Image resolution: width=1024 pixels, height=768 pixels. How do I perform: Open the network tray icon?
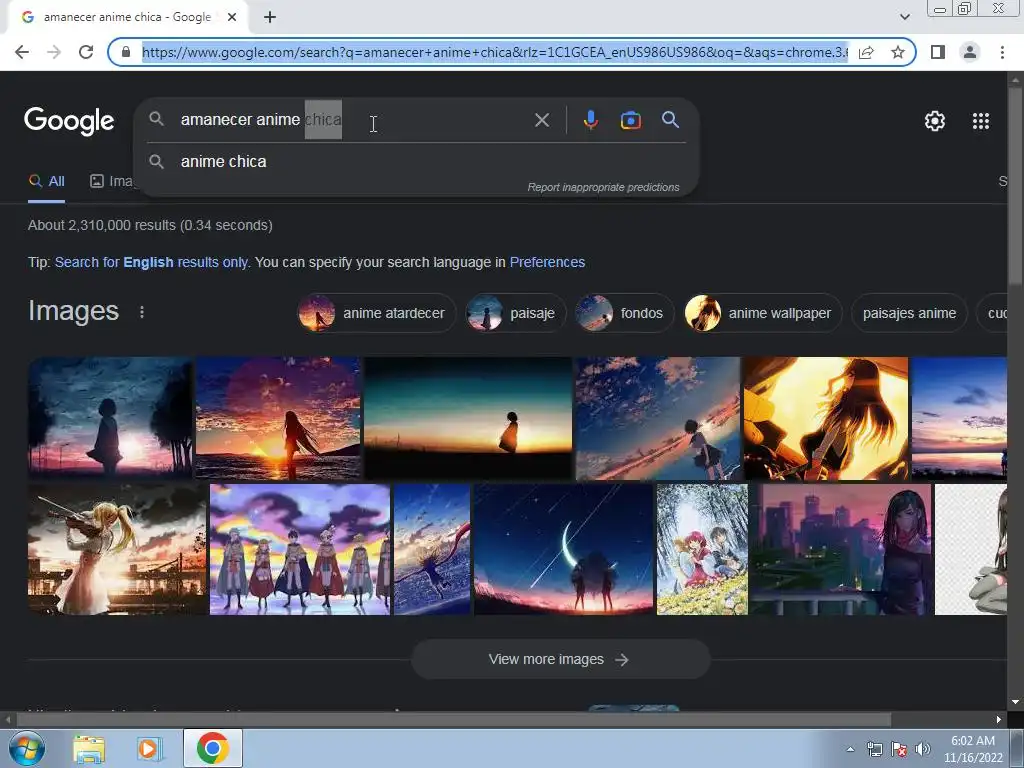coord(874,749)
